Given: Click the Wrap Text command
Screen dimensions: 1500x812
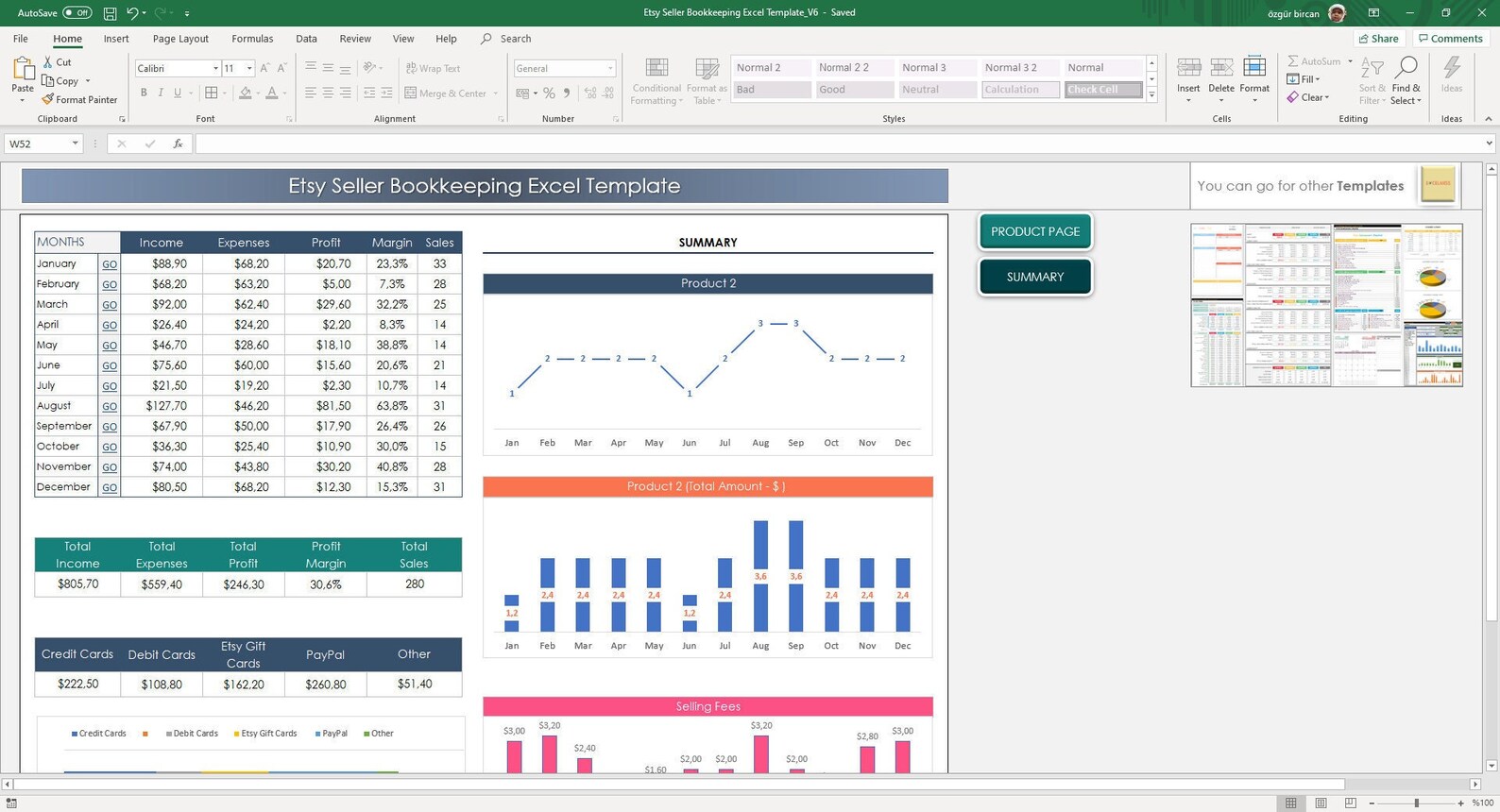Looking at the screenshot, I should coord(433,68).
